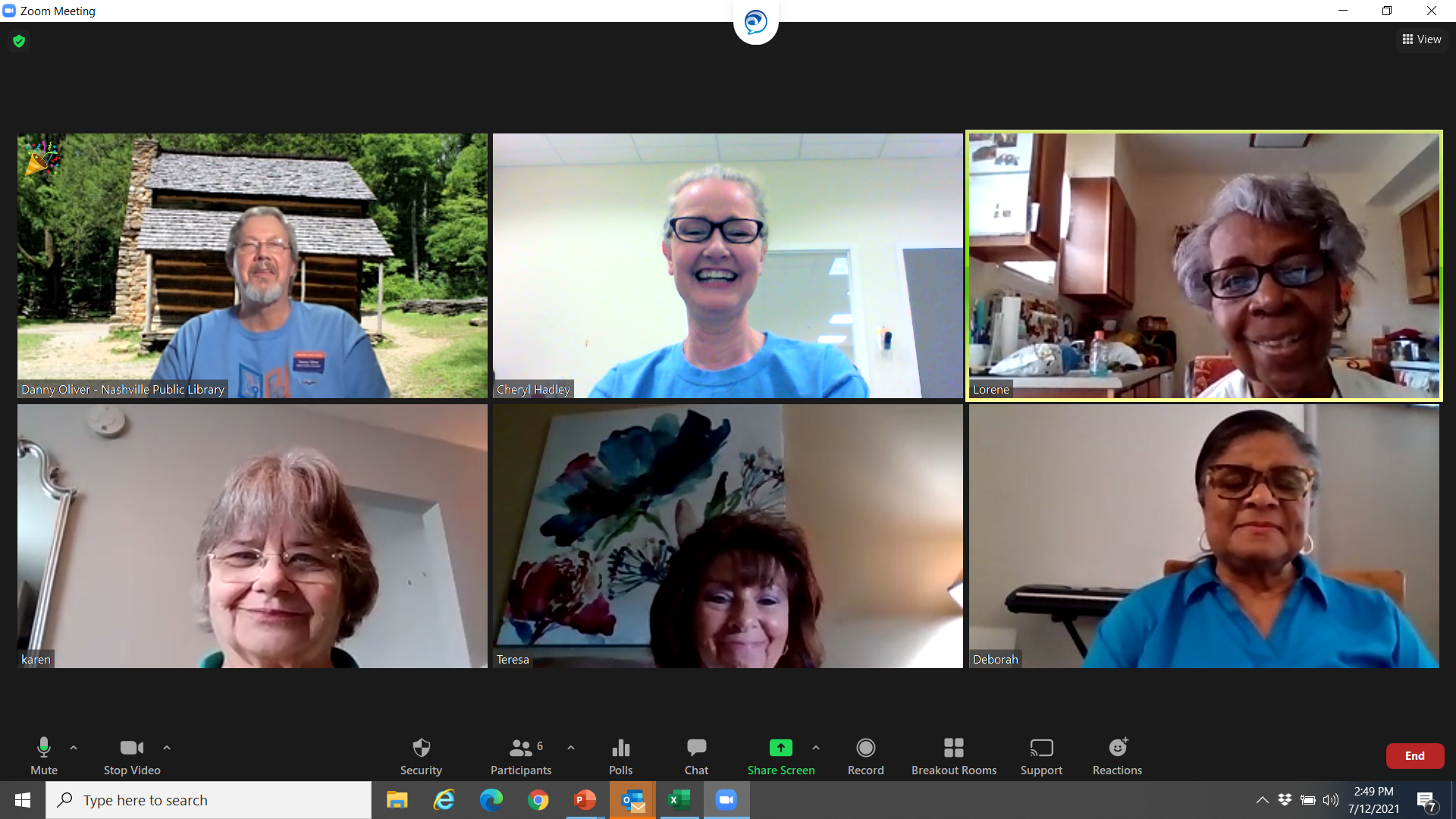This screenshot has height=819, width=1456.
Task: Switch to Outlook in taskbar
Action: click(632, 800)
